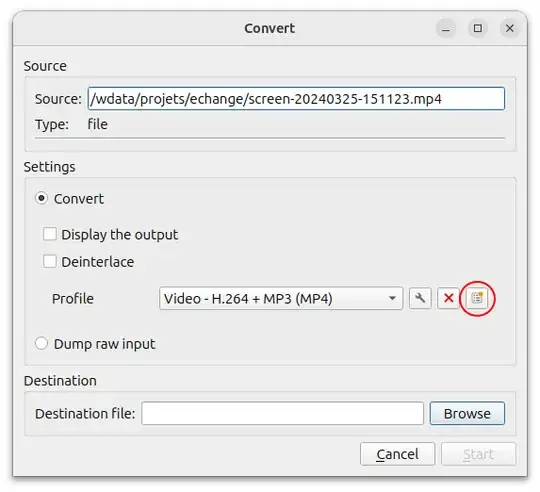Click the Destination file input field
540x492 pixels.
(x=282, y=413)
